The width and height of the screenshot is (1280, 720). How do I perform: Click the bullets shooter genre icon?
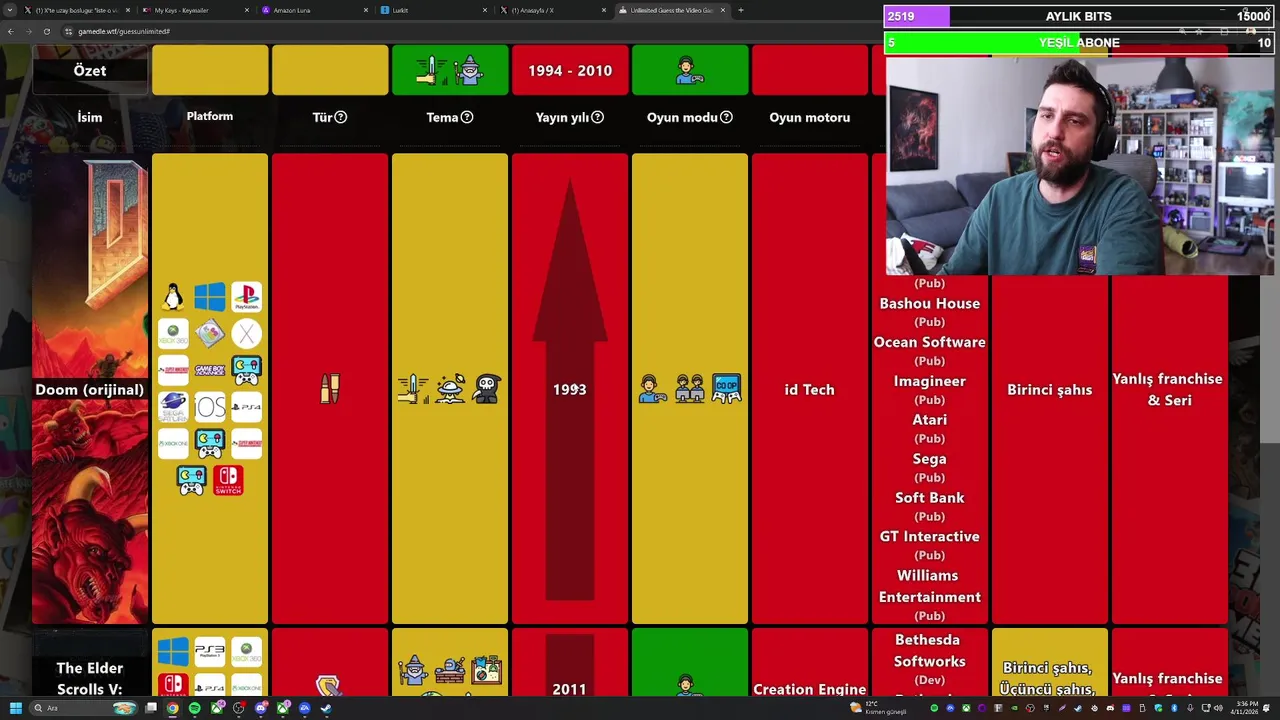330,389
